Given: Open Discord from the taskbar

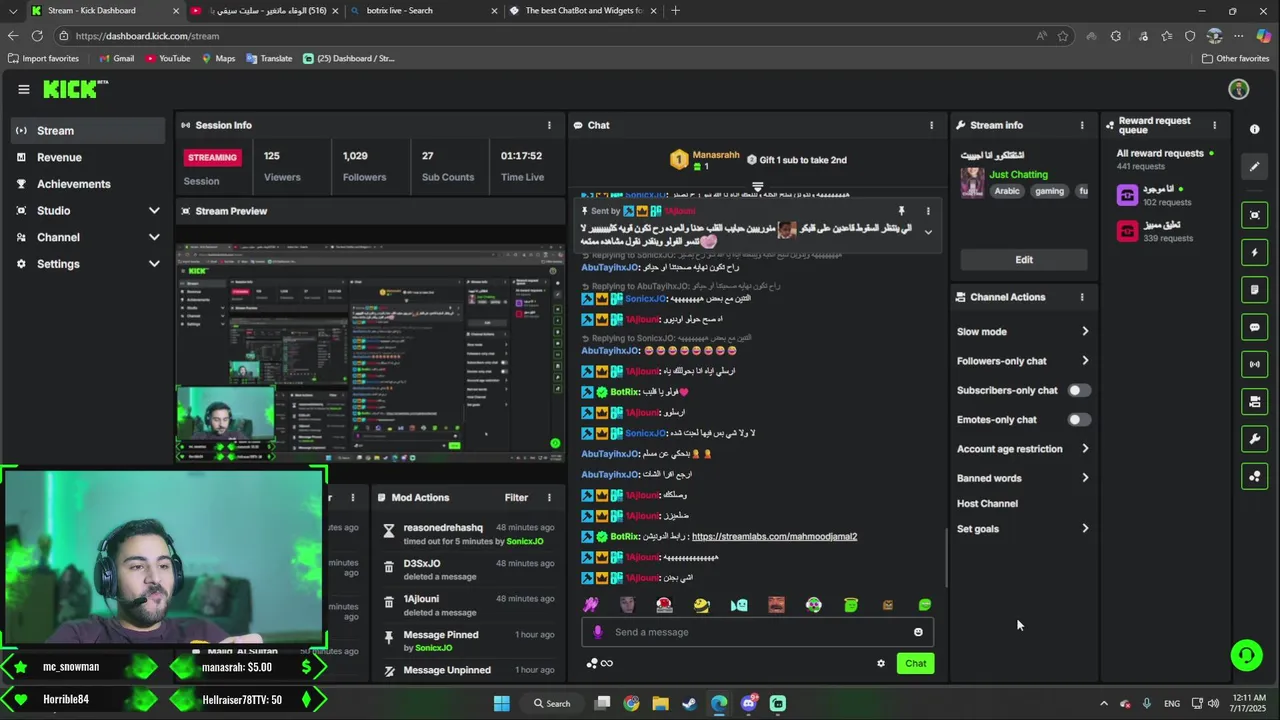Looking at the screenshot, I should pyautogui.click(x=749, y=703).
